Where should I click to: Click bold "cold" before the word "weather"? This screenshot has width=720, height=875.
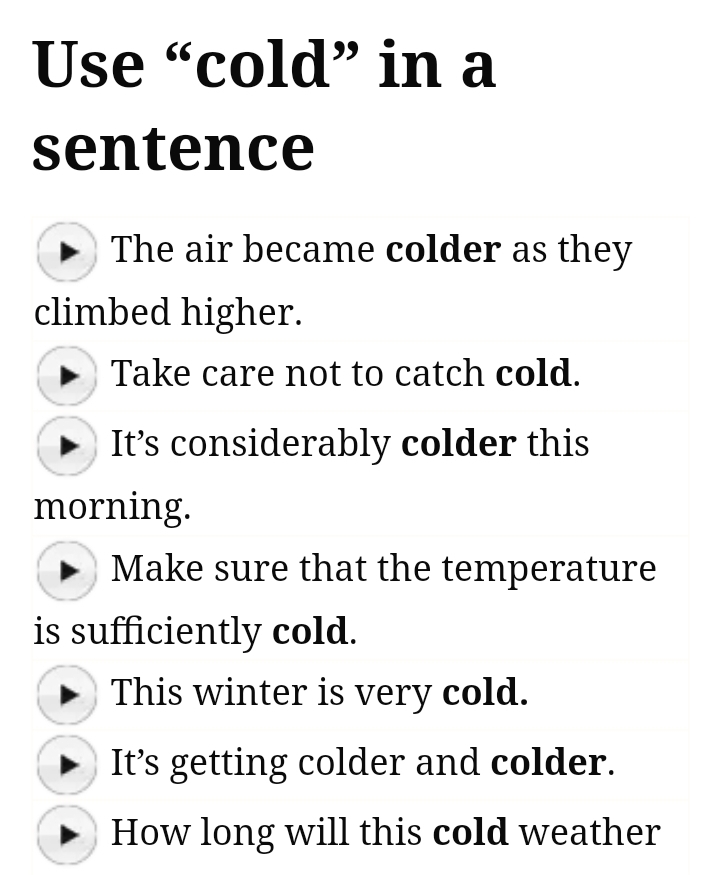470,832
